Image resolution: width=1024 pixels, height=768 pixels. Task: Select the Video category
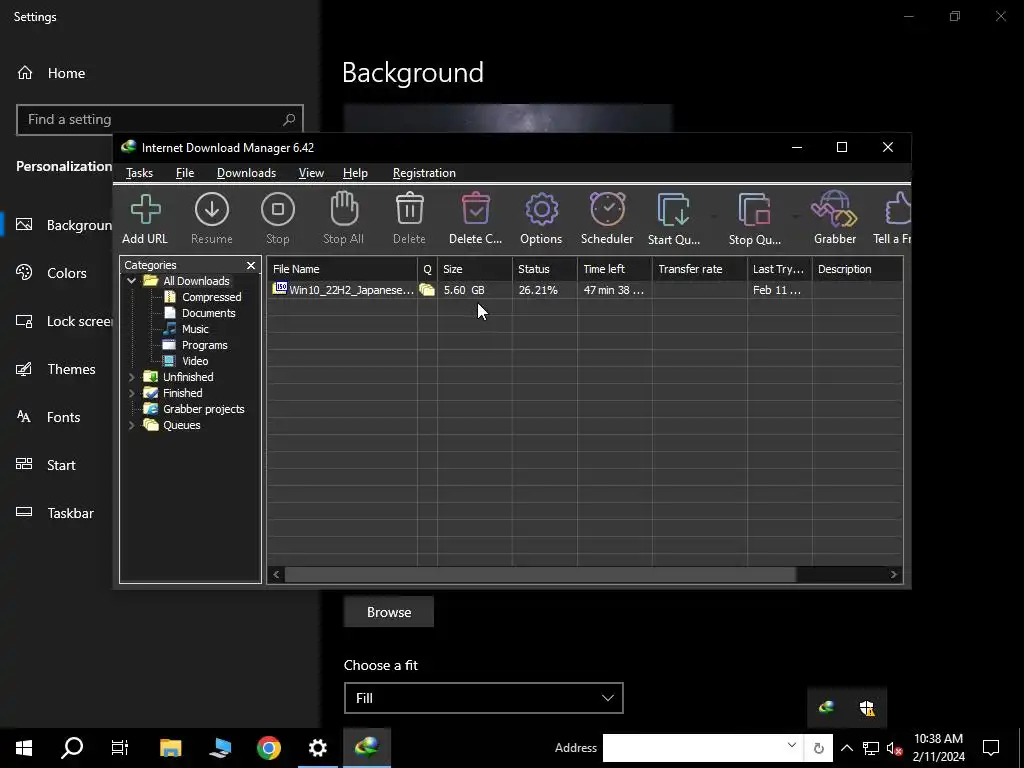click(x=195, y=361)
